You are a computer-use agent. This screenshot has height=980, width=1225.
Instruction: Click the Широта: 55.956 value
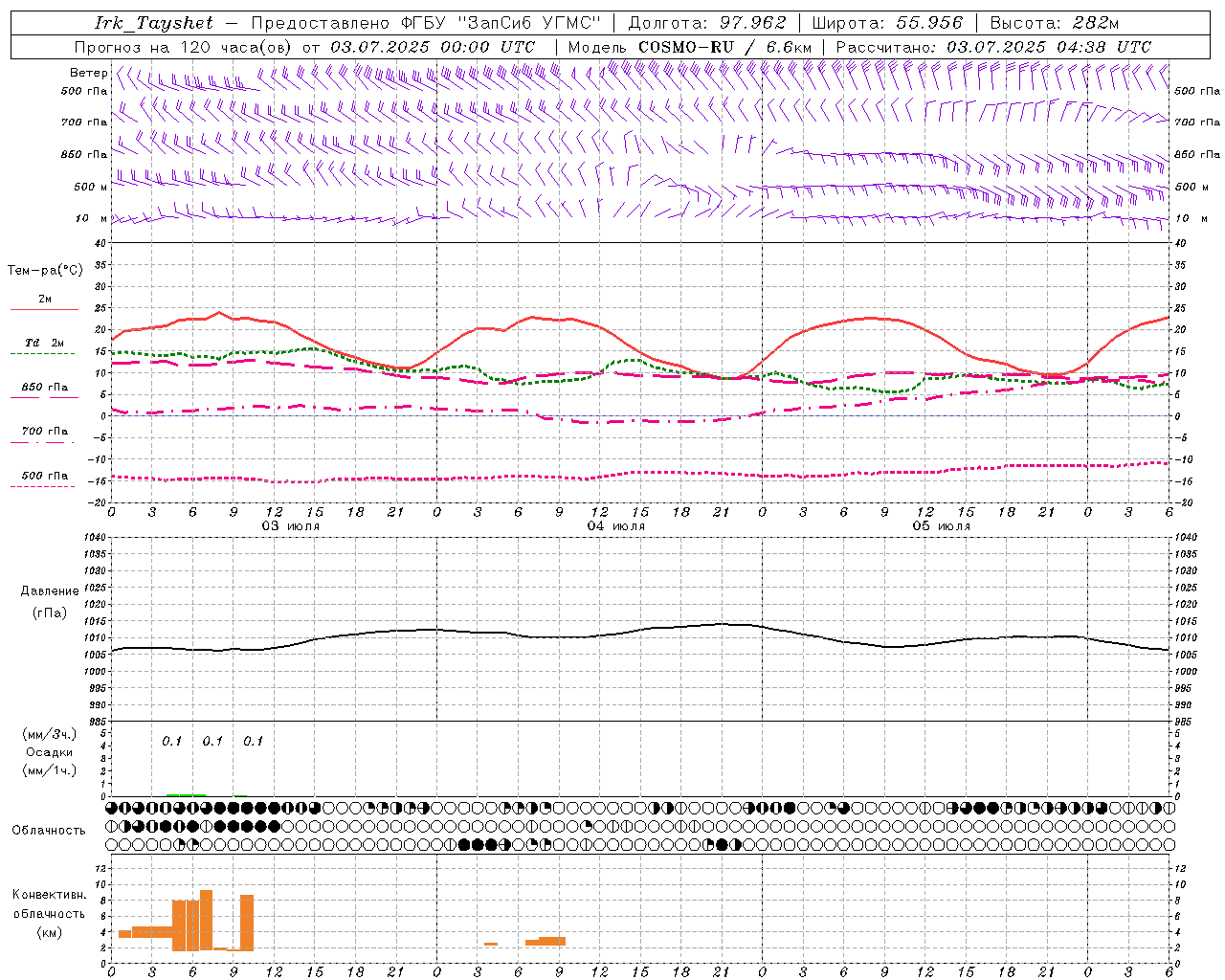point(887,23)
